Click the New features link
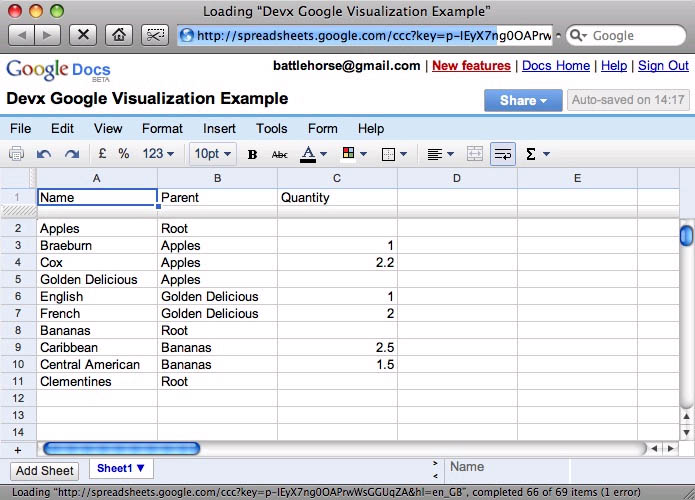The height and width of the screenshot is (500, 695). click(471, 66)
